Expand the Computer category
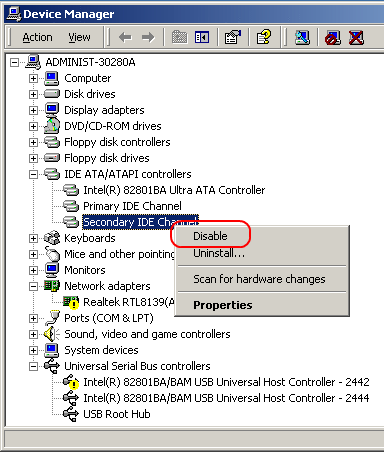 pos(33,78)
